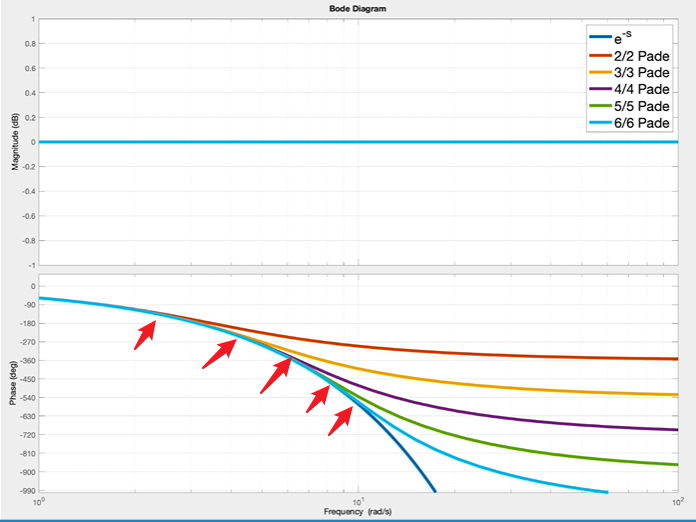Select the 3/3 Pade legend entry
This screenshot has height=522, width=696.
click(630, 72)
